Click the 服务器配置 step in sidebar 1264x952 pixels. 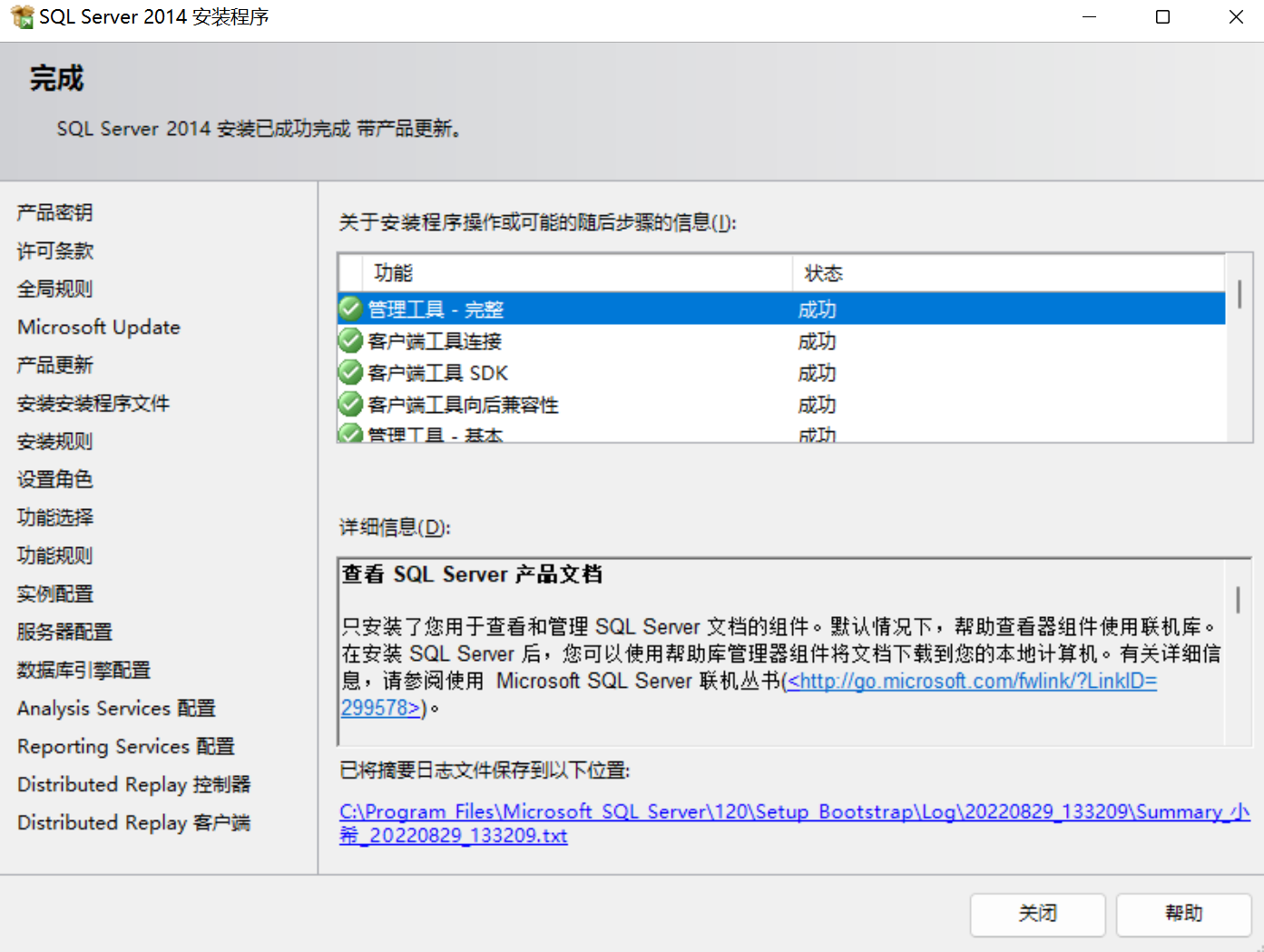pos(64,632)
